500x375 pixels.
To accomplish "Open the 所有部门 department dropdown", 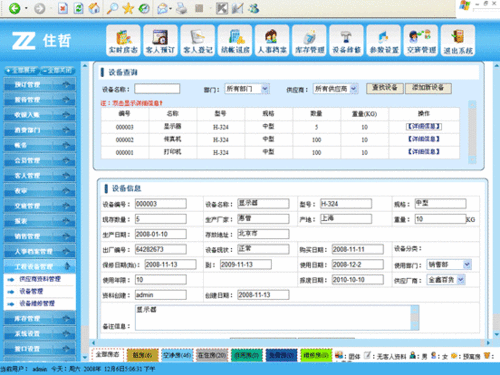I will coord(247,89).
